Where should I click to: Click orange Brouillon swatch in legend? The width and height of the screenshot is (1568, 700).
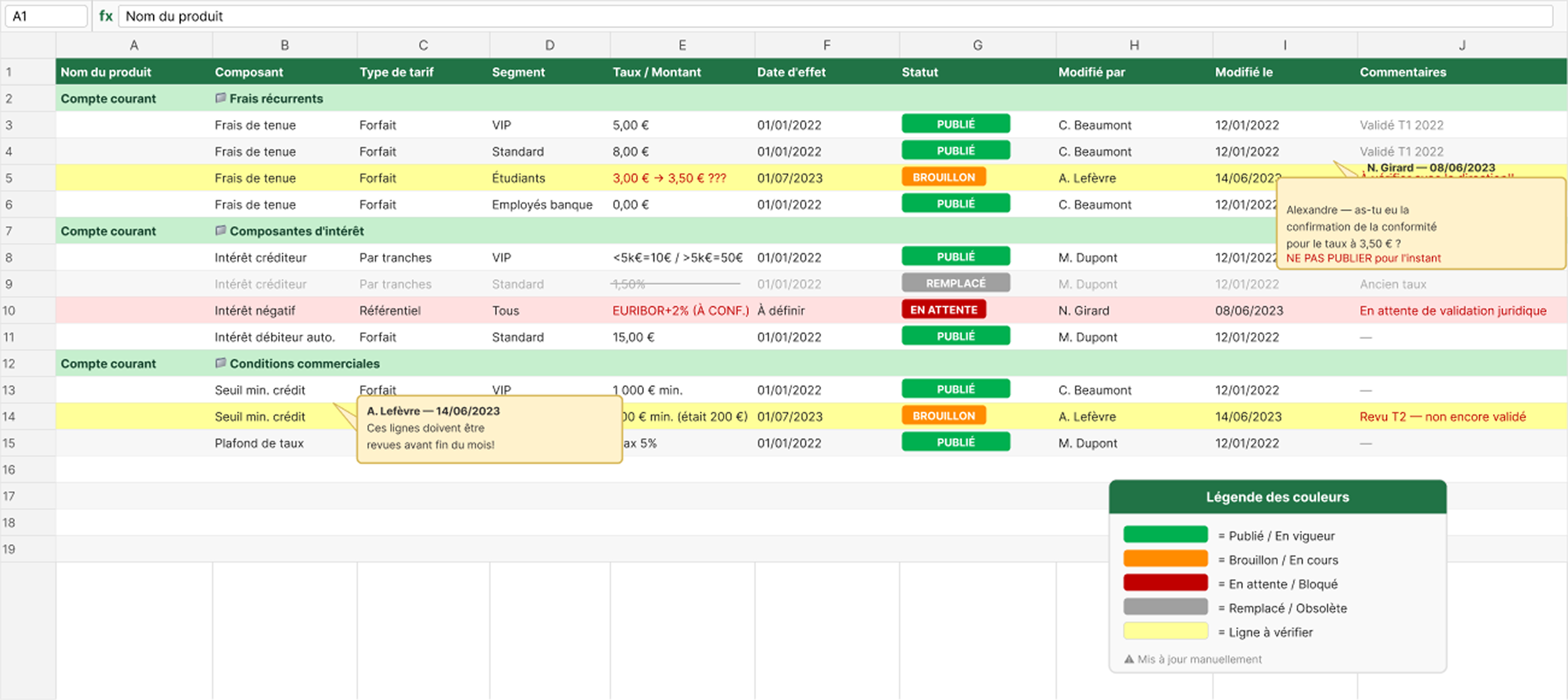tap(1165, 559)
